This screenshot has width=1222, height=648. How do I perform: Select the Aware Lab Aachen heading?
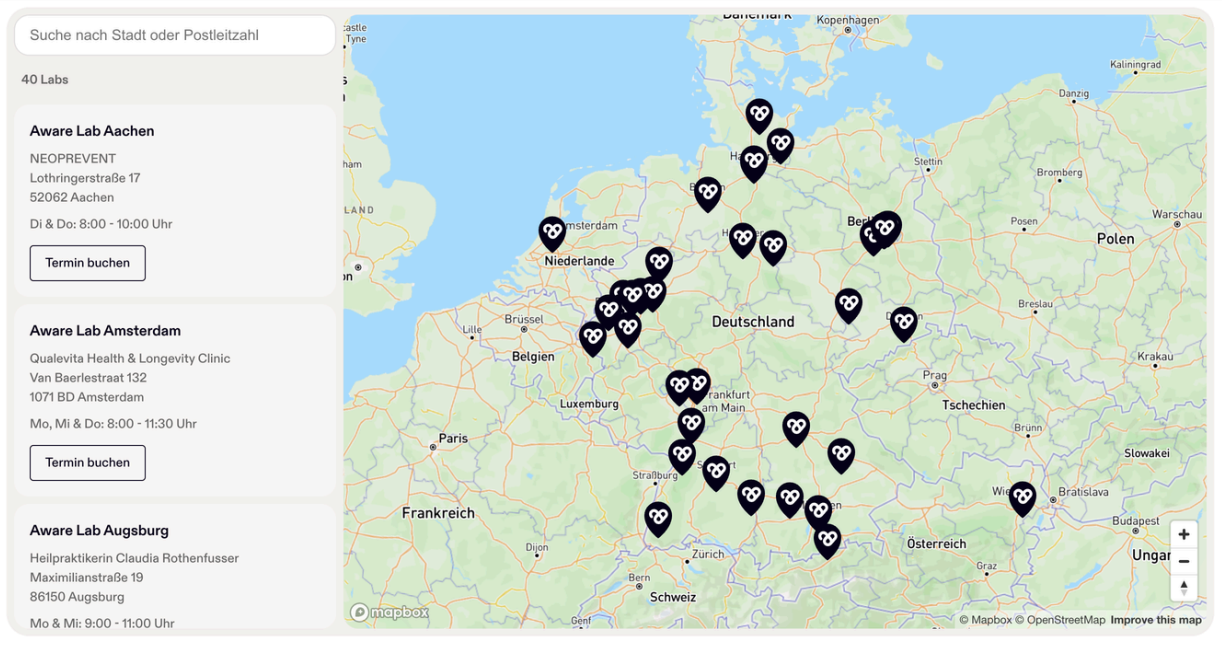click(x=92, y=131)
